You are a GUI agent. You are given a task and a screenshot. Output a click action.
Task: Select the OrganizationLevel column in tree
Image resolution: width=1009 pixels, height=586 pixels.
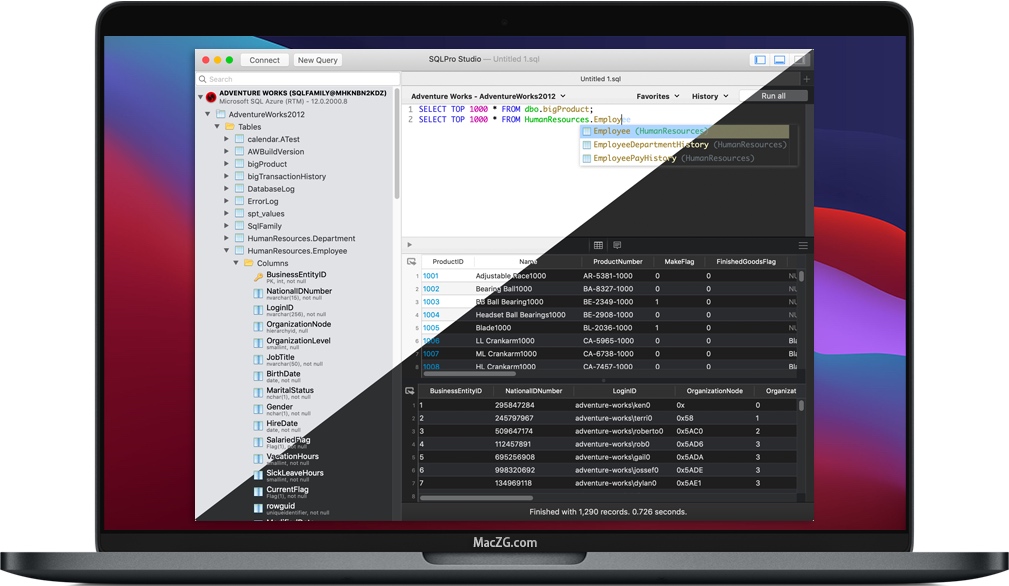click(x=299, y=341)
